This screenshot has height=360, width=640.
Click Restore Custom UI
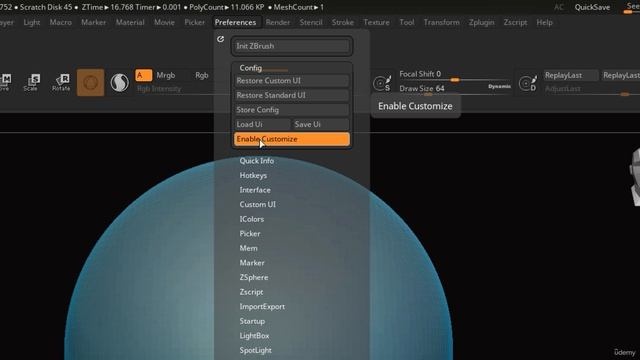point(292,81)
